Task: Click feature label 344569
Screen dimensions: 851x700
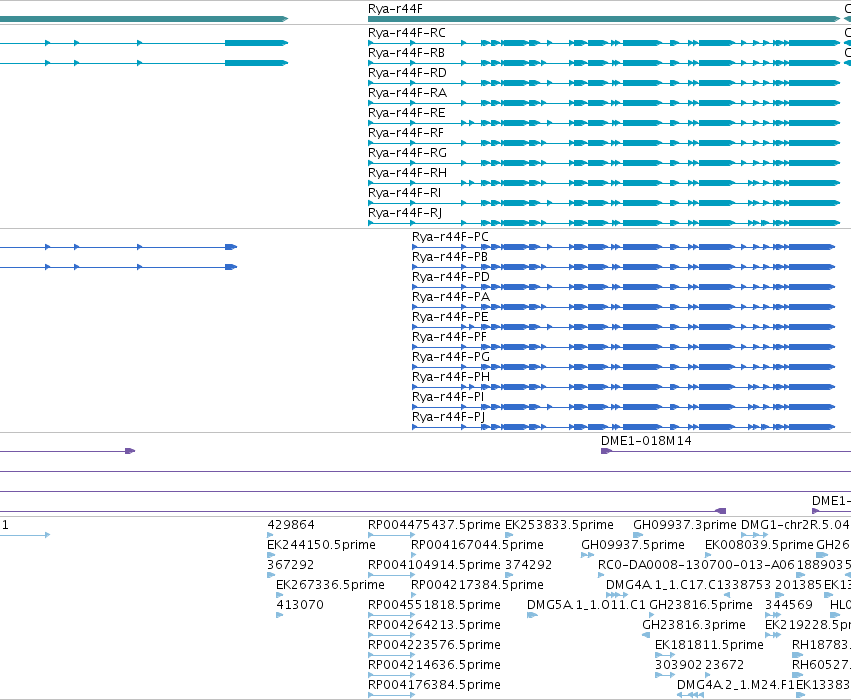Action: pos(789,606)
